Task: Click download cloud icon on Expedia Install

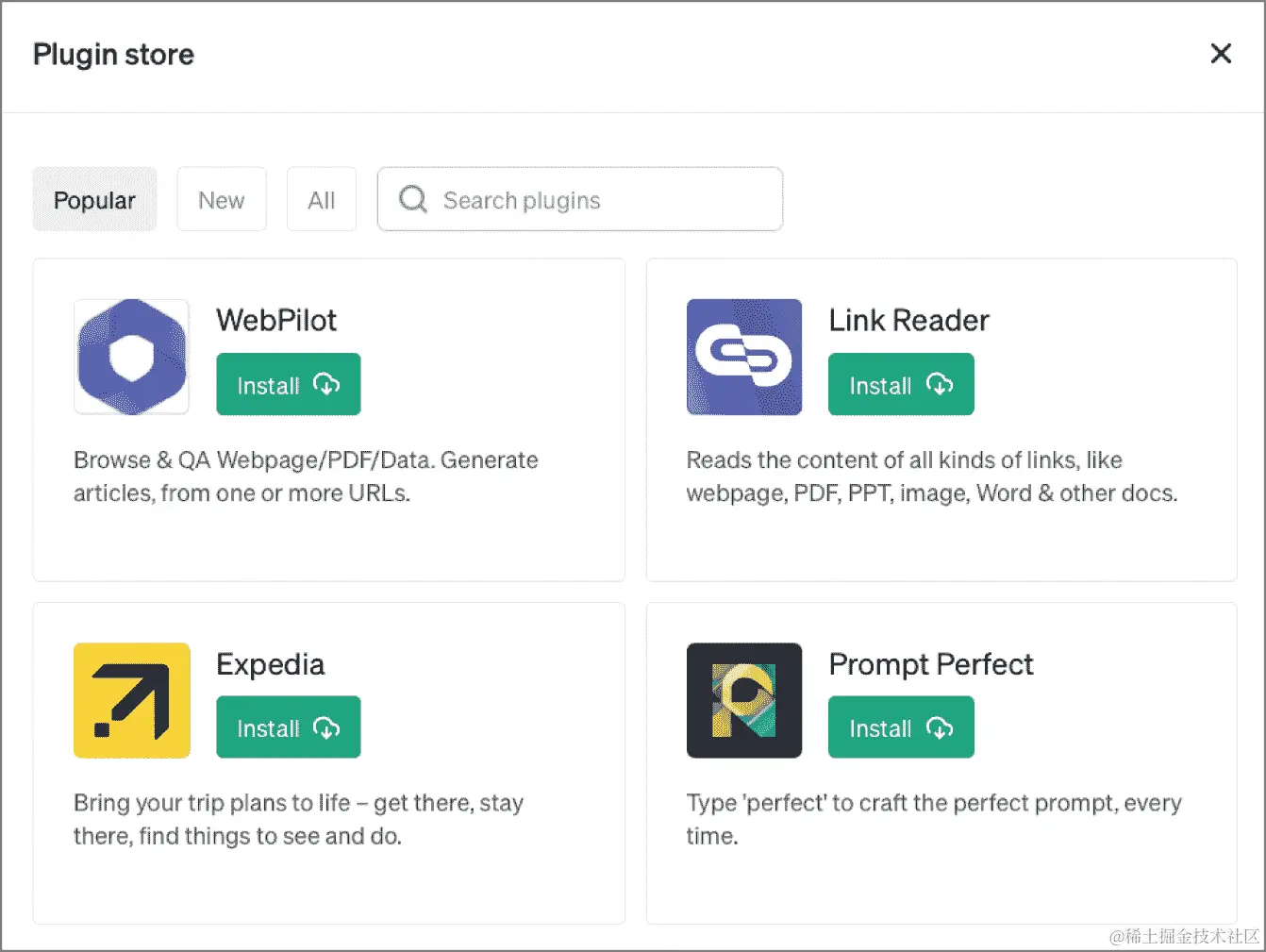Action: click(x=326, y=728)
